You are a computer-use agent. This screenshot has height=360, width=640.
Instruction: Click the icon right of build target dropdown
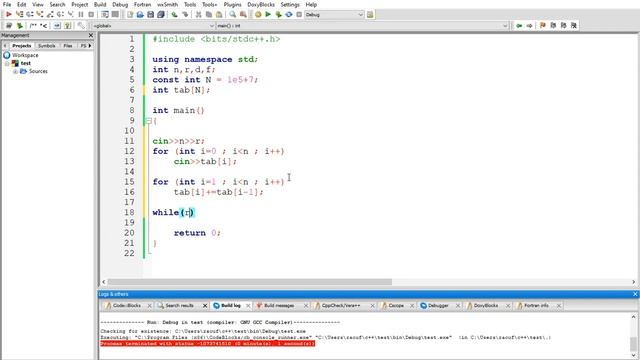point(370,14)
